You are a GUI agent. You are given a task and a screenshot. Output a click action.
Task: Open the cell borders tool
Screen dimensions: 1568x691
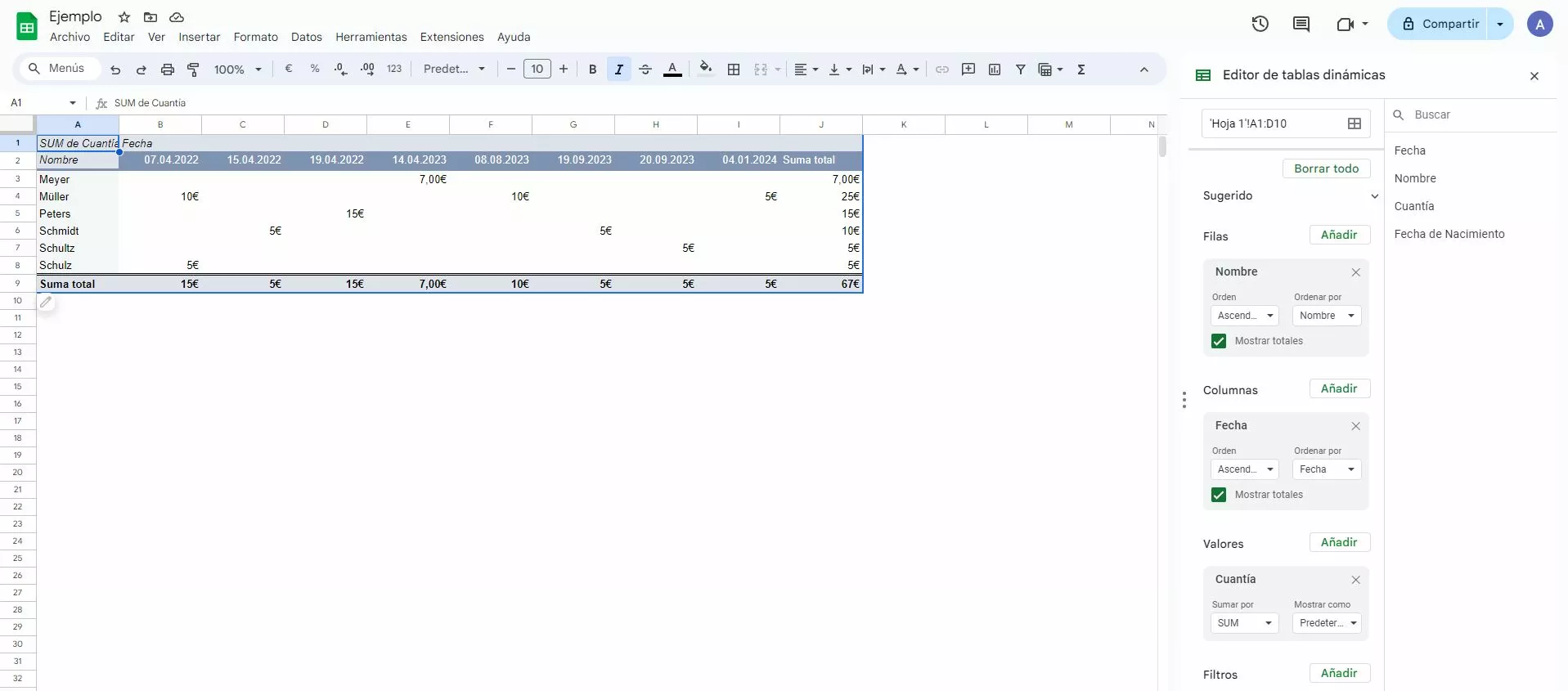pos(734,70)
